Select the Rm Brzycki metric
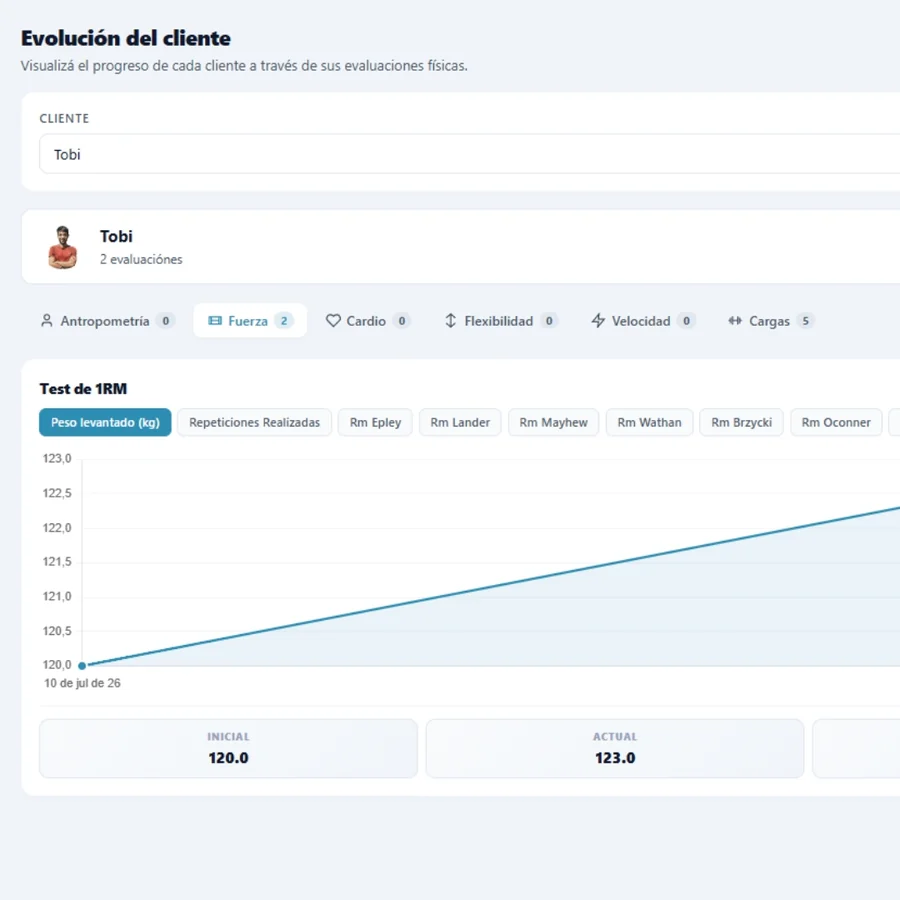The height and width of the screenshot is (900, 900). pos(741,422)
